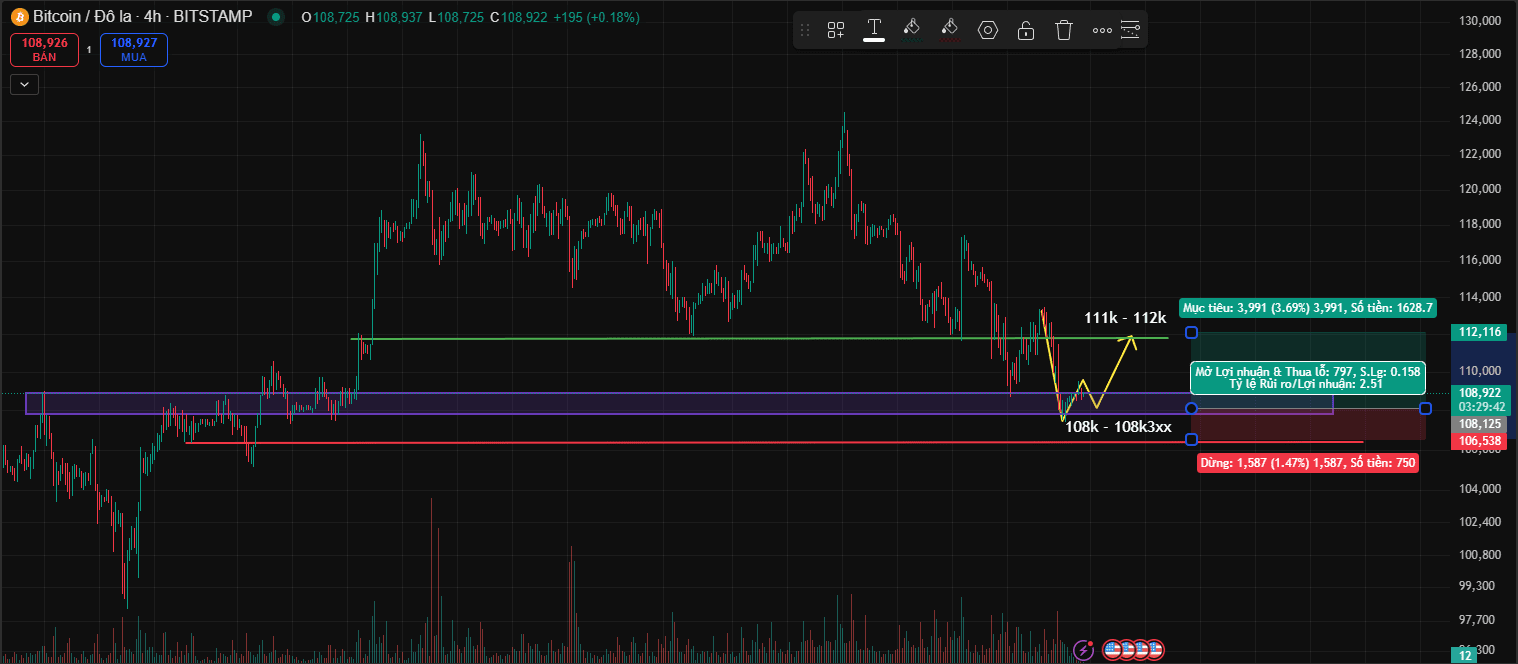Click the Bitcoin symbol logo icon
Image resolution: width=1518 pixels, height=664 pixels.
point(19,17)
